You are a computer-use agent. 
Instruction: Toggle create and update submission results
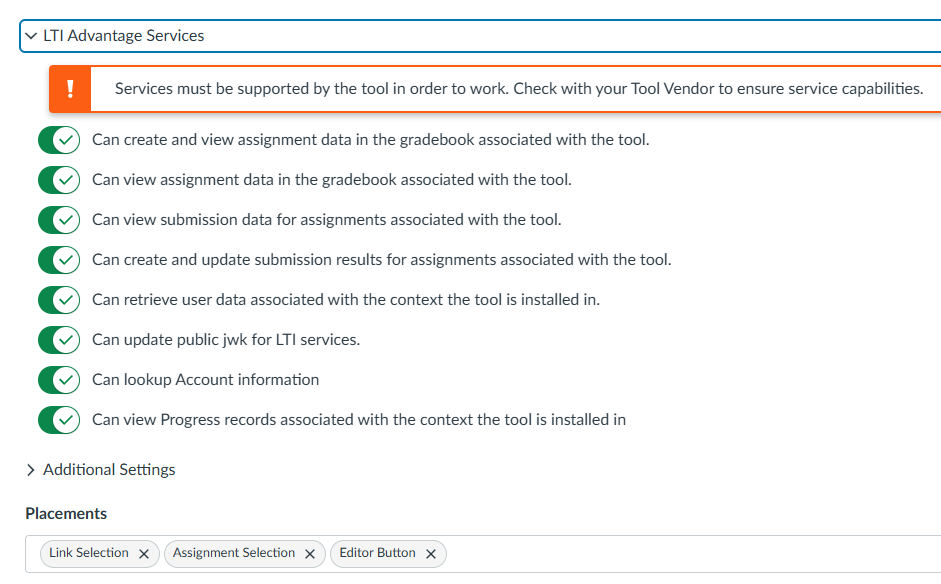click(x=59, y=260)
